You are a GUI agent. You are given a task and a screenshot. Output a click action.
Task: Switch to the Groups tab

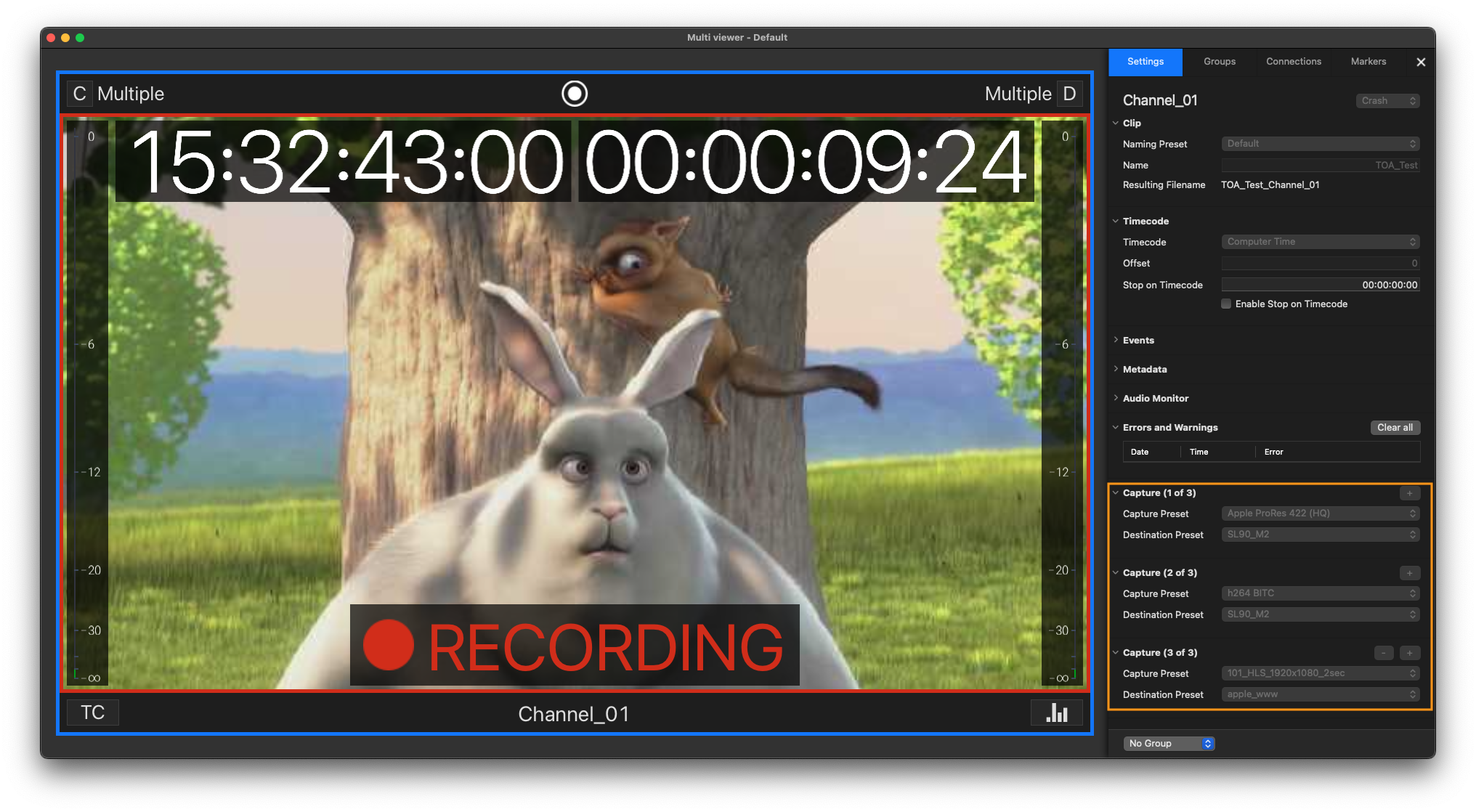(x=1220, y=62)
